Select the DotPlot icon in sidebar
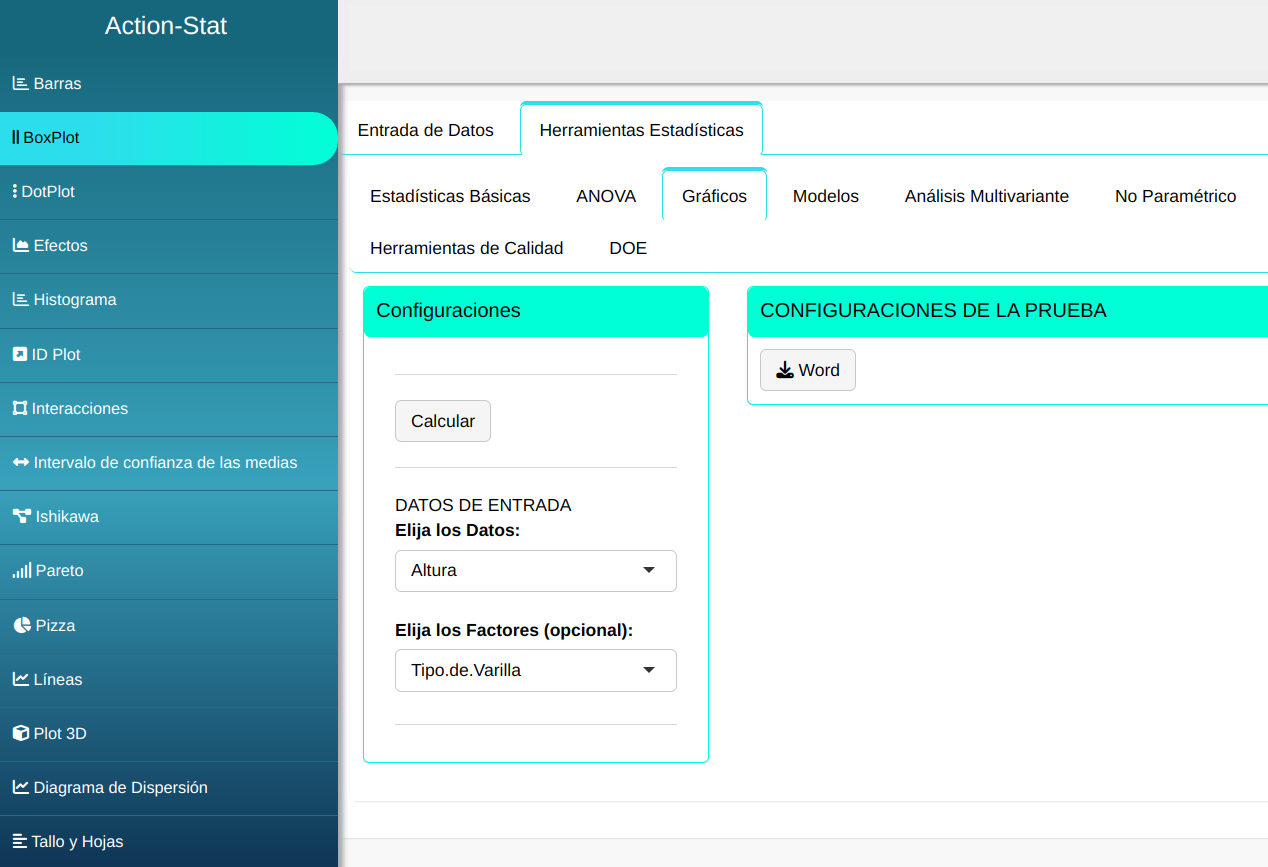 click(15, 192)
